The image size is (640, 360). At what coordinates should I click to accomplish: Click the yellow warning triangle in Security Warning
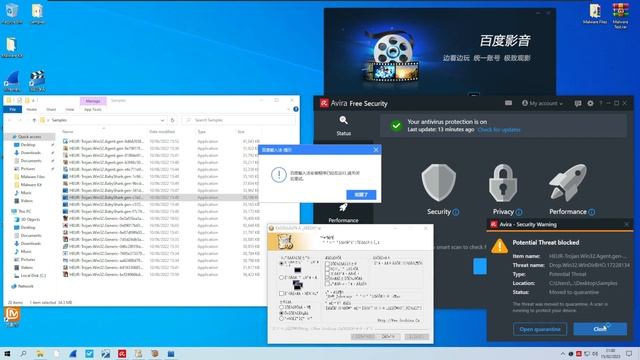click(x=499, y=247)
